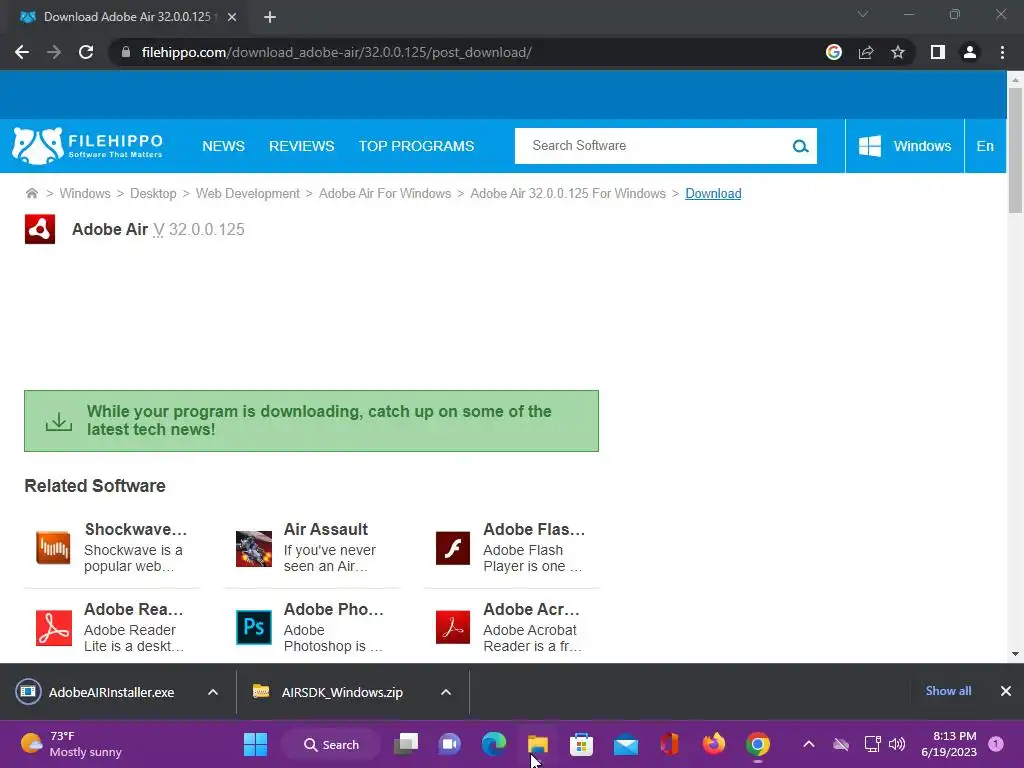Click the Adobe Air red app icon
1024x768 pixels.
40,229
